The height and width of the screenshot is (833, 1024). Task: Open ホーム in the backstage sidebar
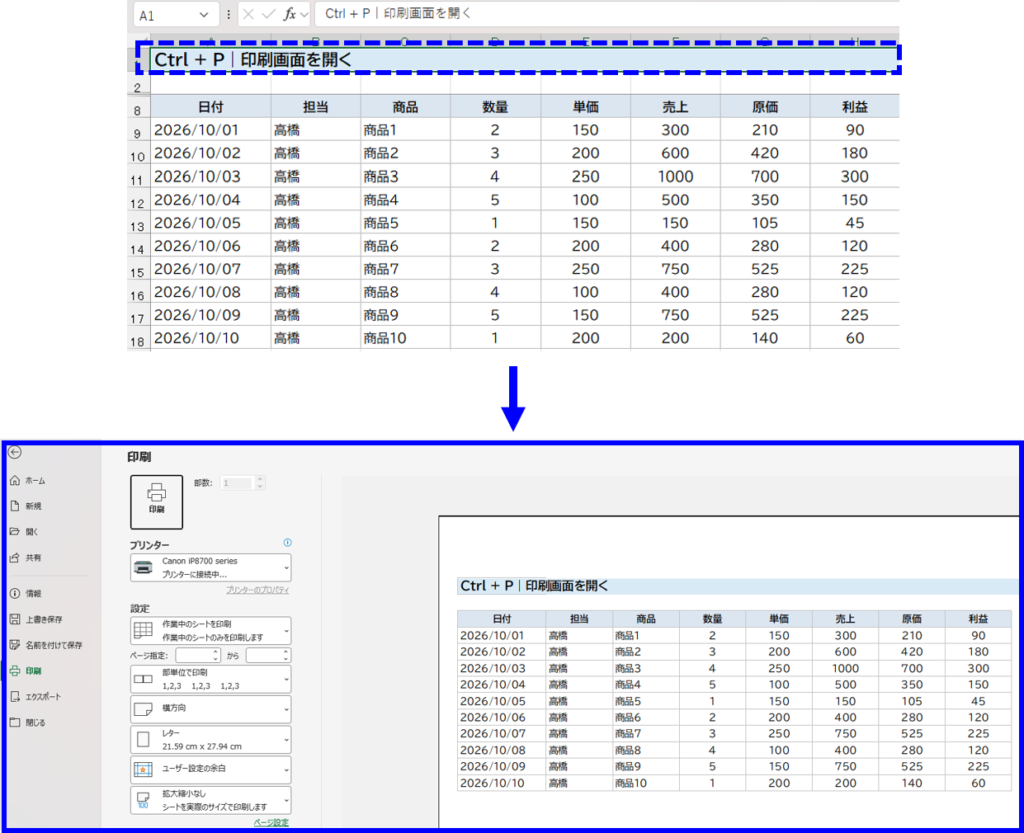[x=28, y=480]
